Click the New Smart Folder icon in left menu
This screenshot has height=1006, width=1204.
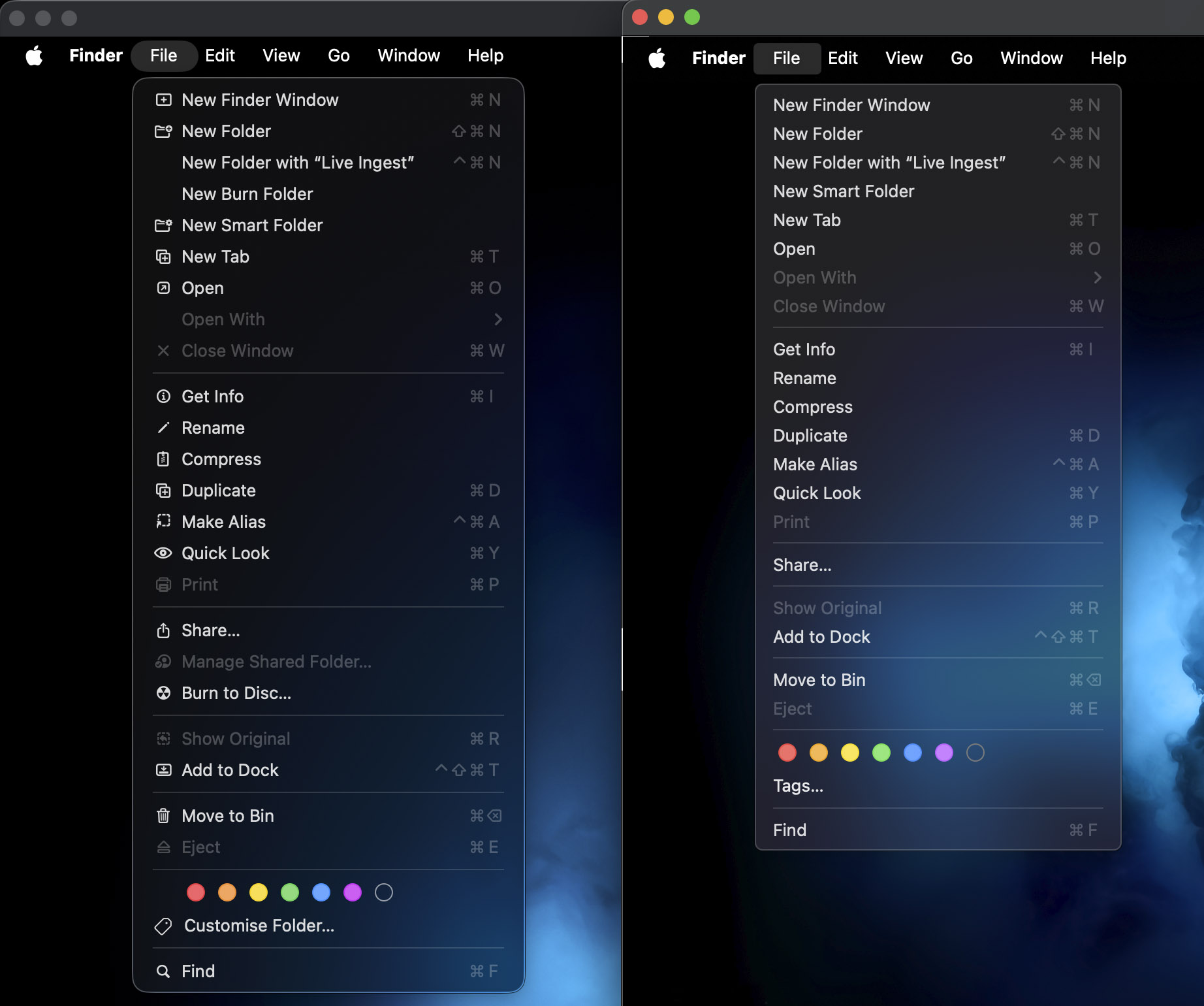(x=163, y=225)
